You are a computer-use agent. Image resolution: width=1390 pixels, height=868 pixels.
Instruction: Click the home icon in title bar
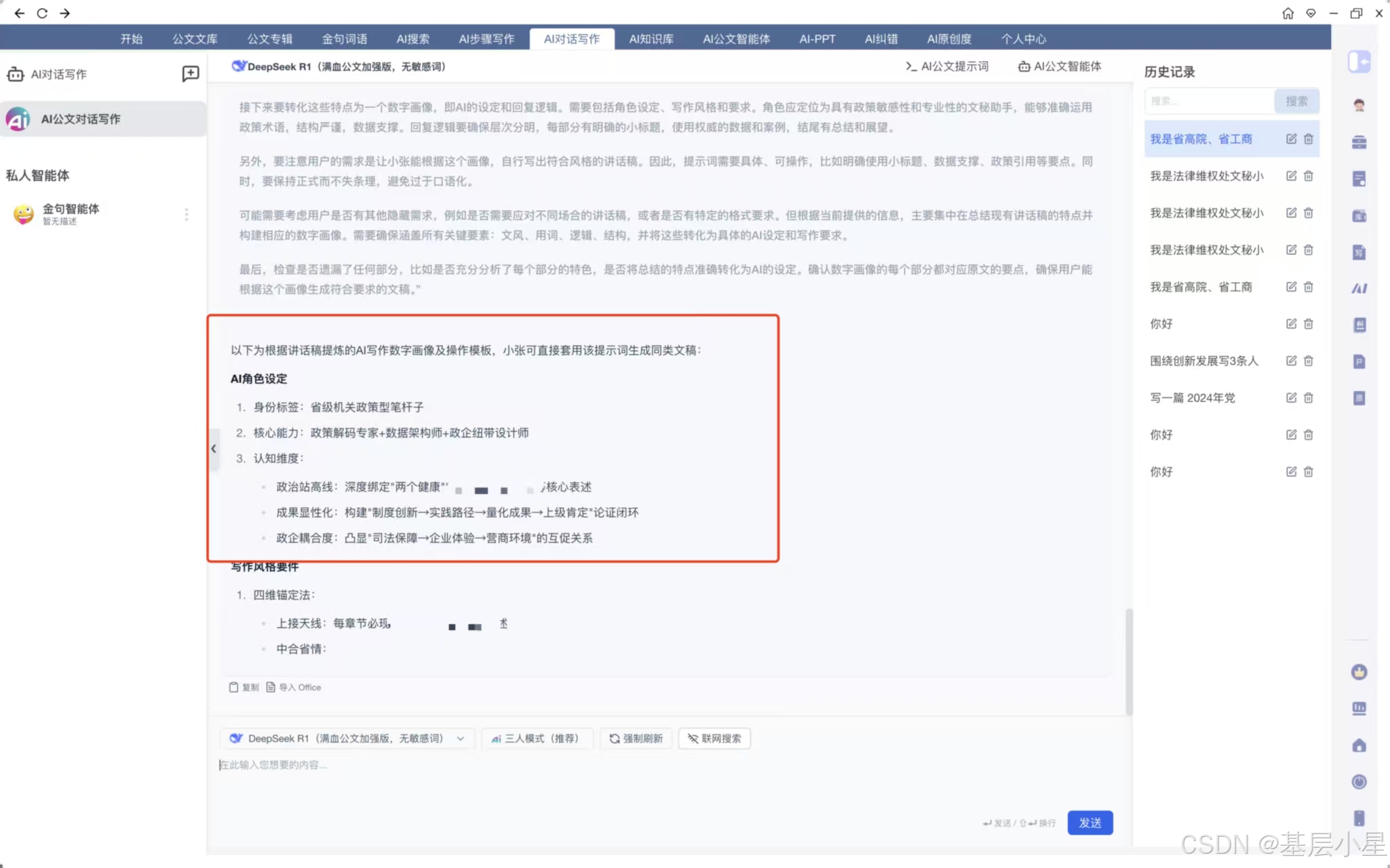1288,13
